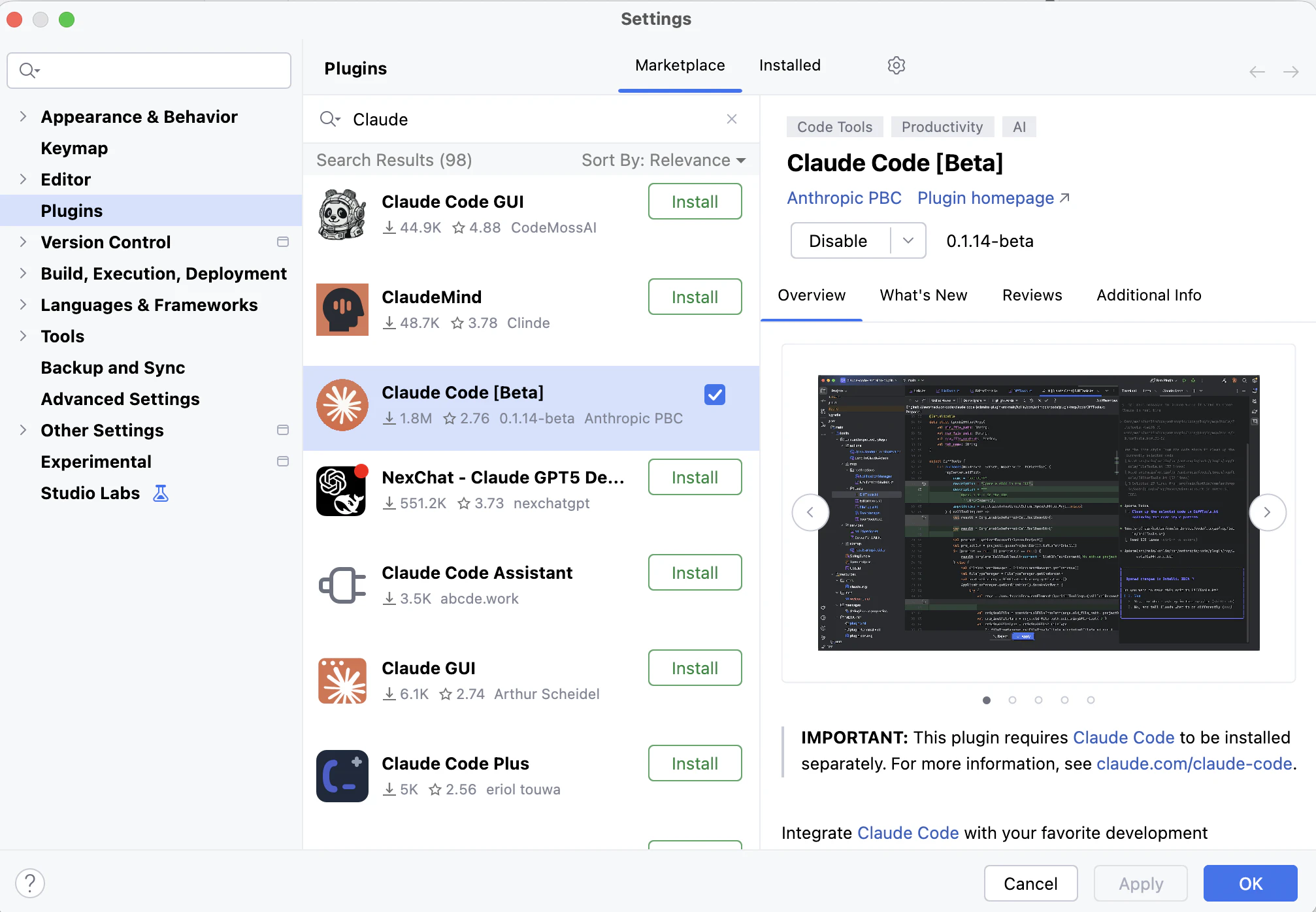Open the Disable button dropdown arrow
Viewport: 1316px width, 912px height.
[908, 240]
